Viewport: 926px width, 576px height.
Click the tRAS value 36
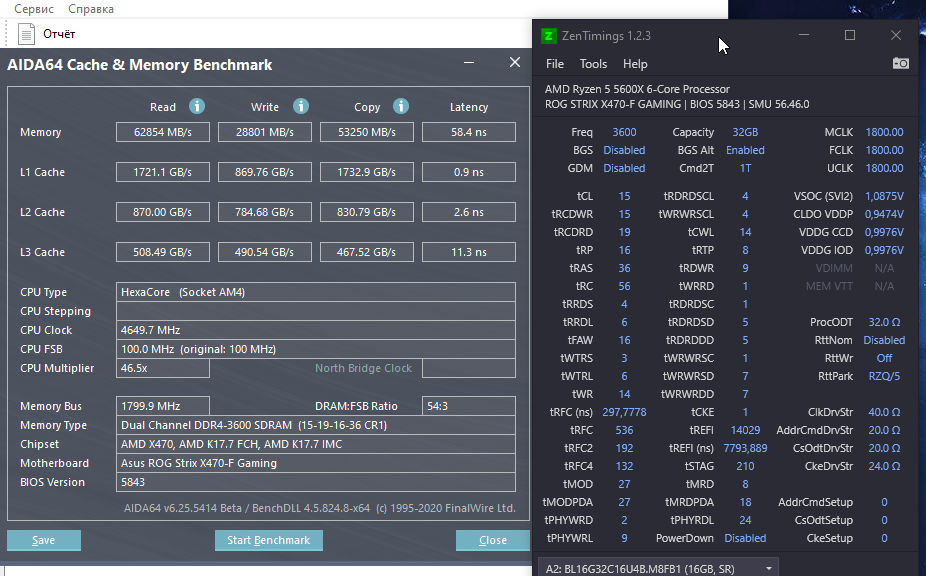(x=624, y=268)
